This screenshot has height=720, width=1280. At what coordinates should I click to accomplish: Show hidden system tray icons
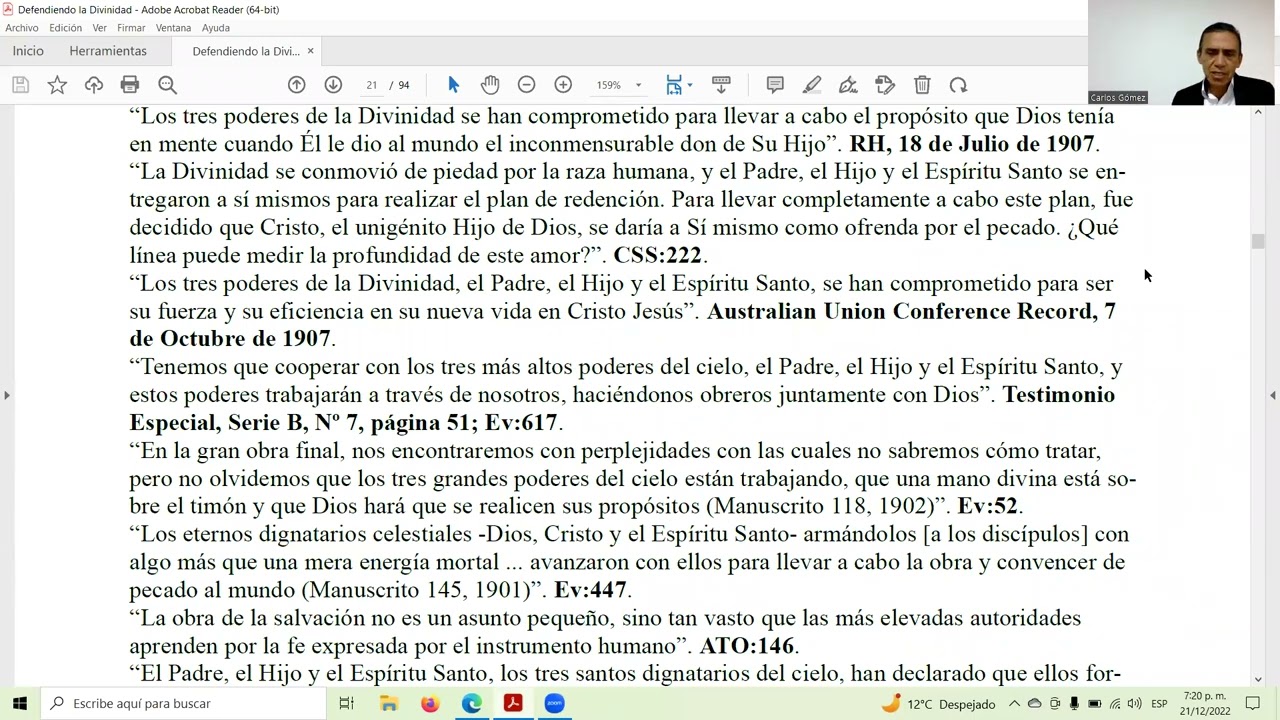pyautogui.click(x=1014, y=704)
